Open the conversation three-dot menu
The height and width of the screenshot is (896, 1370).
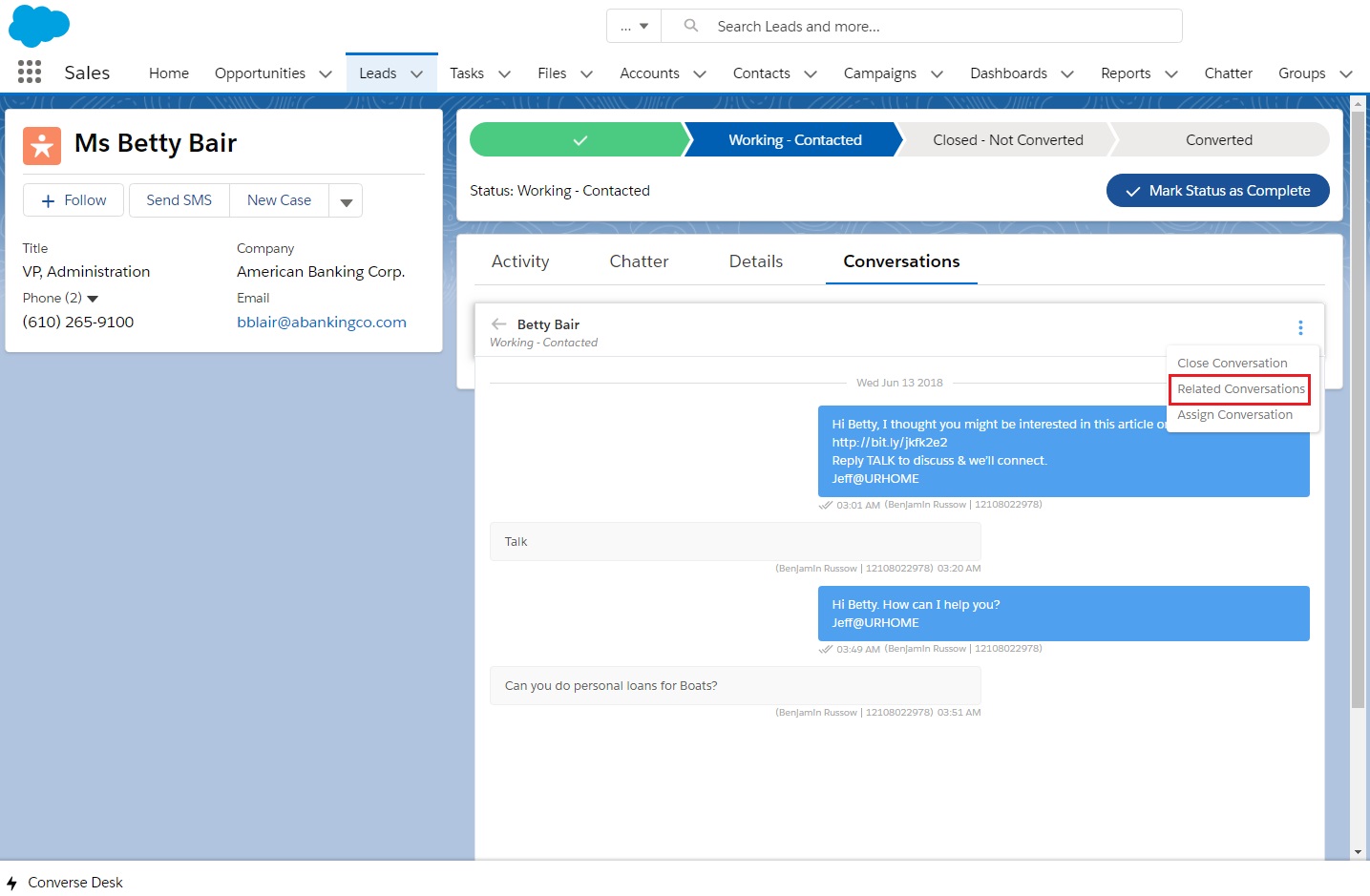(1300, 327)
